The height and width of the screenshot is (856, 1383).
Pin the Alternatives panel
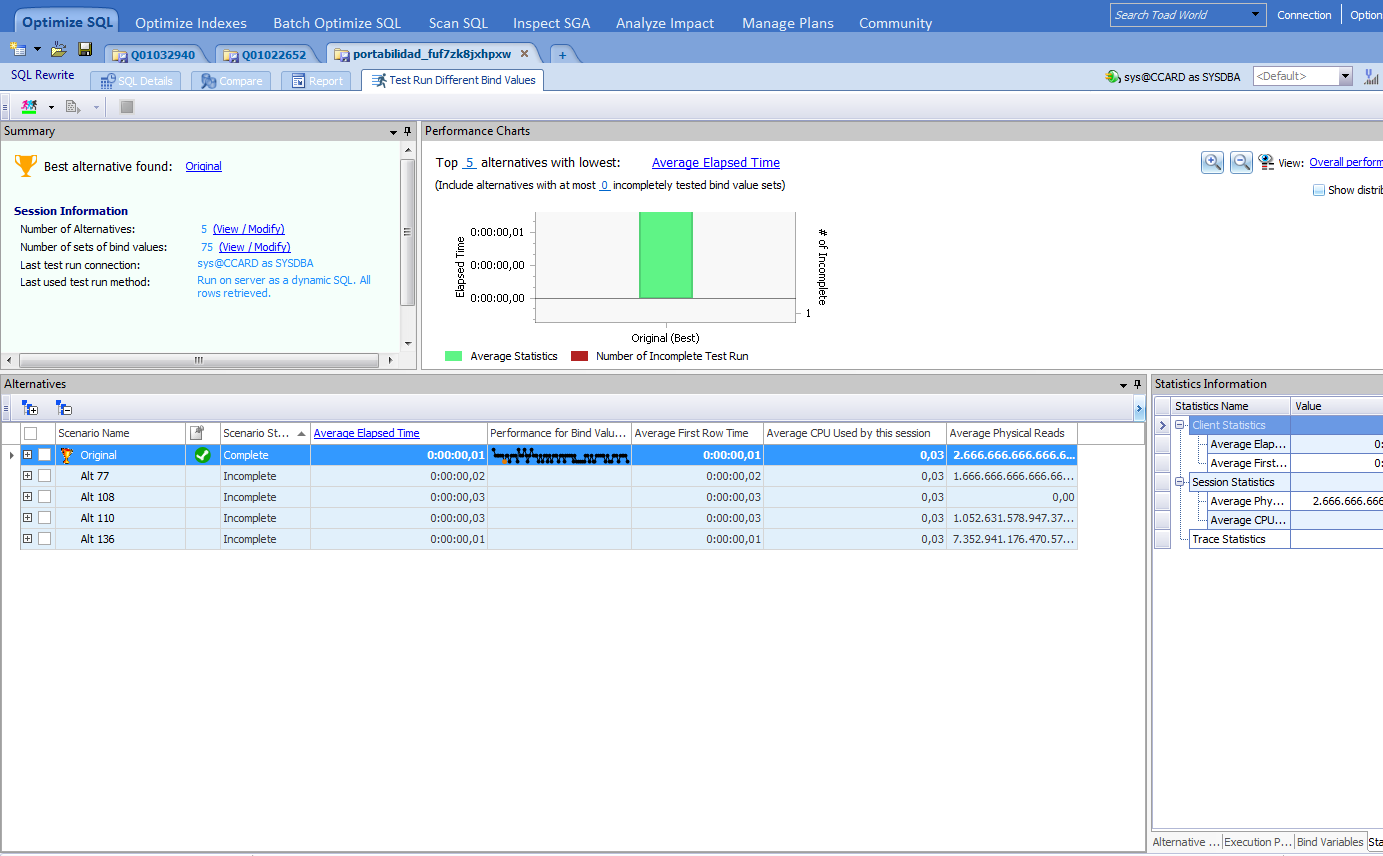pos(1137,384)
